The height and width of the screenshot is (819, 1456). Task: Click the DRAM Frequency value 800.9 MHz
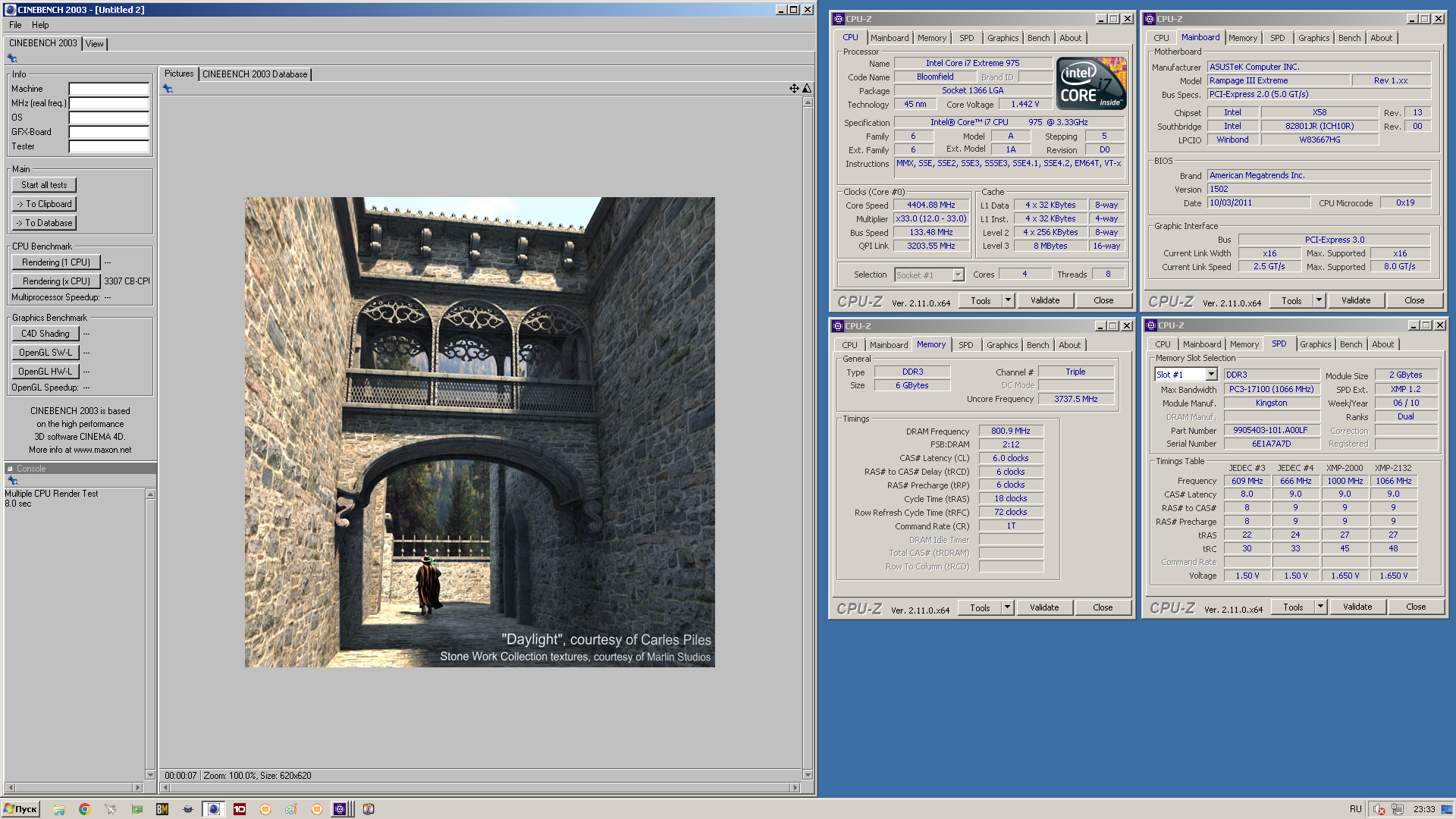point(1010,431)
